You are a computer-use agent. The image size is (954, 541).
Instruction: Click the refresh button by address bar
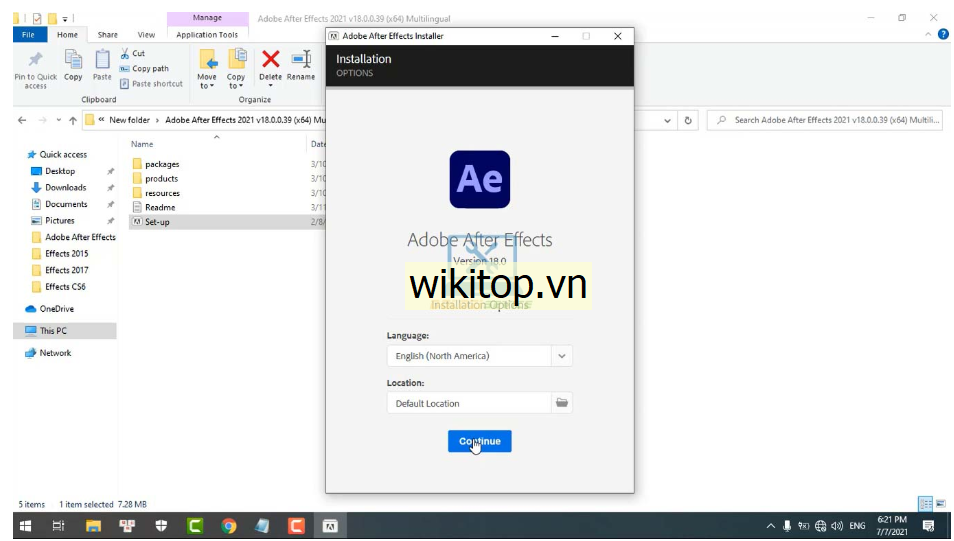688,120
